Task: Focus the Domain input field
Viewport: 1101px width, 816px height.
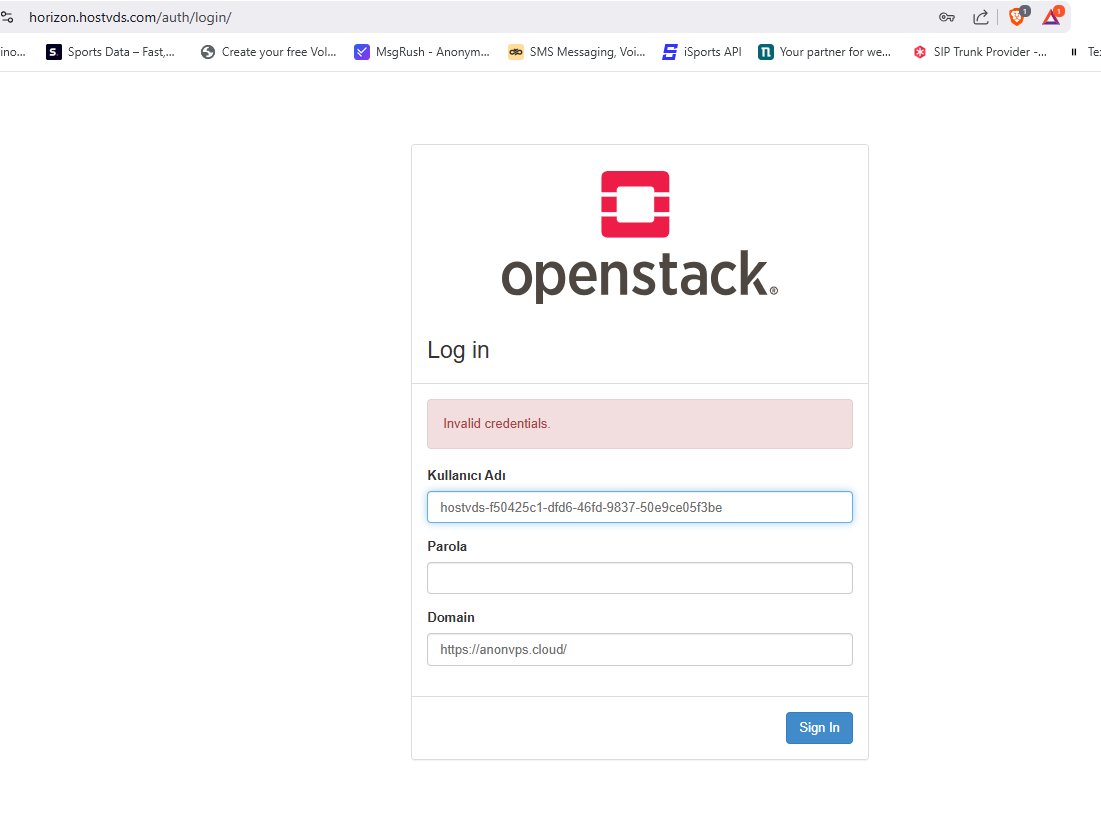Action: 640,650
